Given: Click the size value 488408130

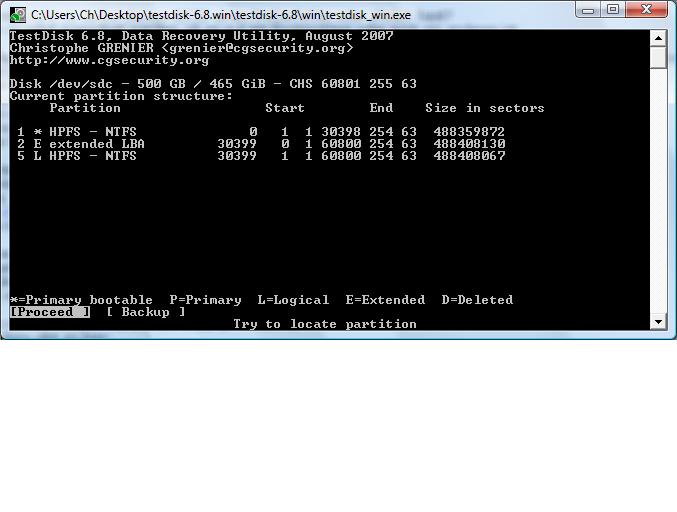Looking at the screenshot, I should click(469, 144).
